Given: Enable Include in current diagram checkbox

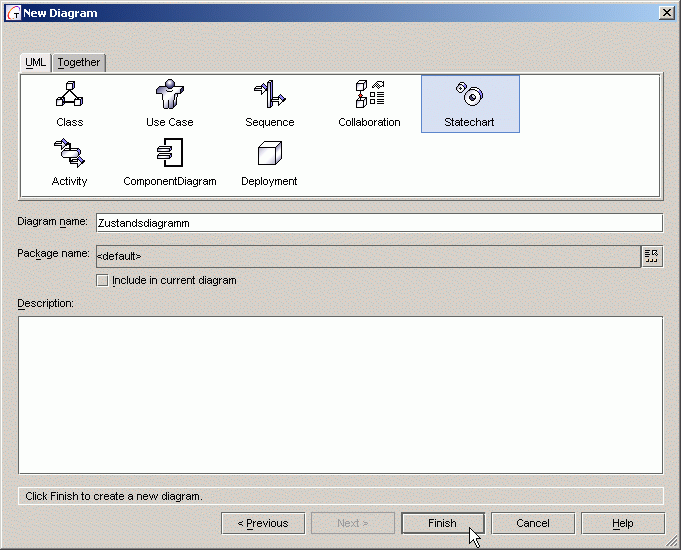Looking at the screenshot, I should point(102,281).
